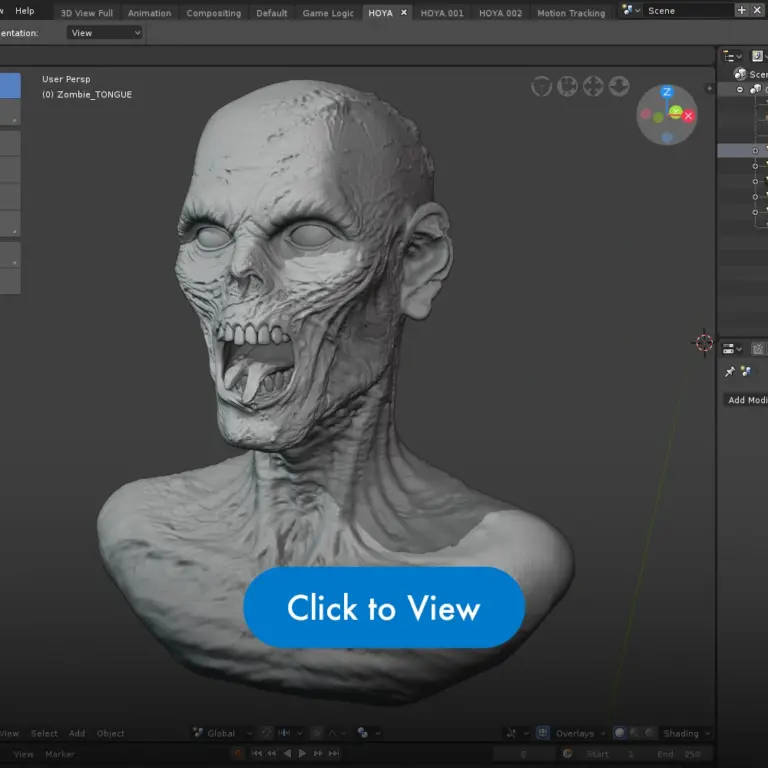Open the Help menu
The width and height of the screenshot is (768, 768).
tap(24, 10)
